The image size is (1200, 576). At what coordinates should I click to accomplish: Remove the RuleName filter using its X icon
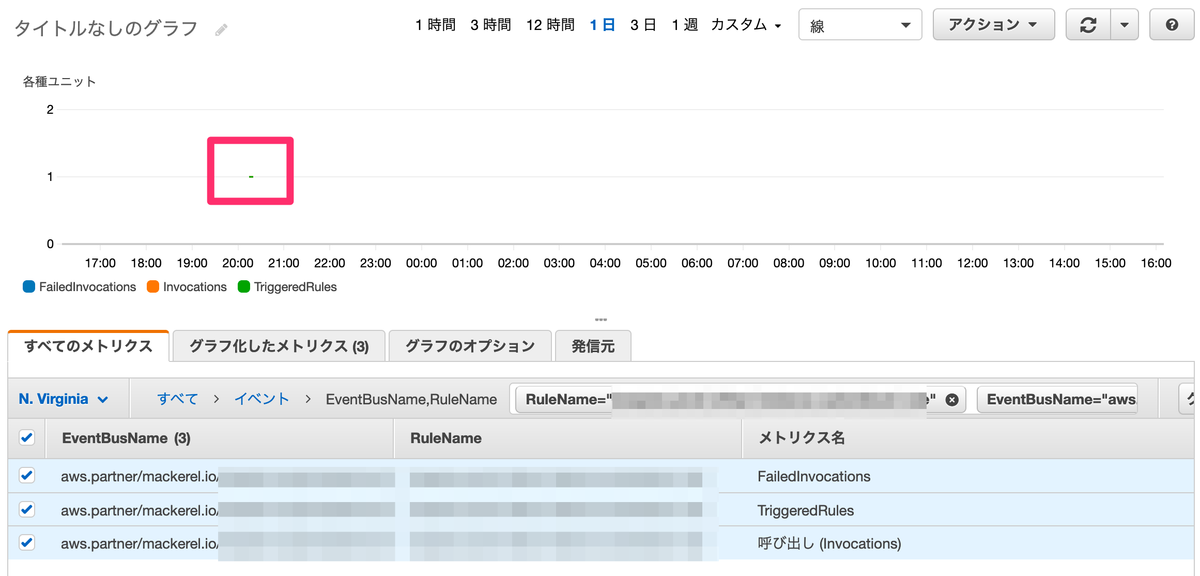coord(951,399)
